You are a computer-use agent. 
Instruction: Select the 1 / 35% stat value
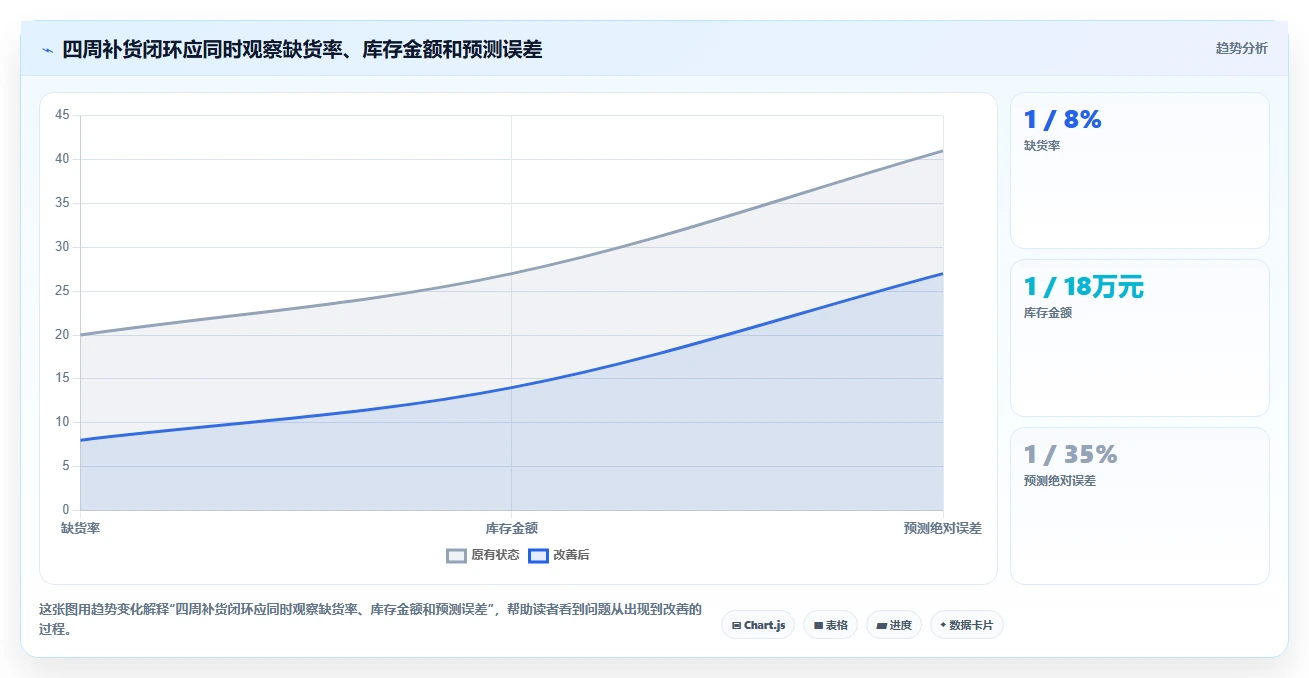click(1070, 455)
